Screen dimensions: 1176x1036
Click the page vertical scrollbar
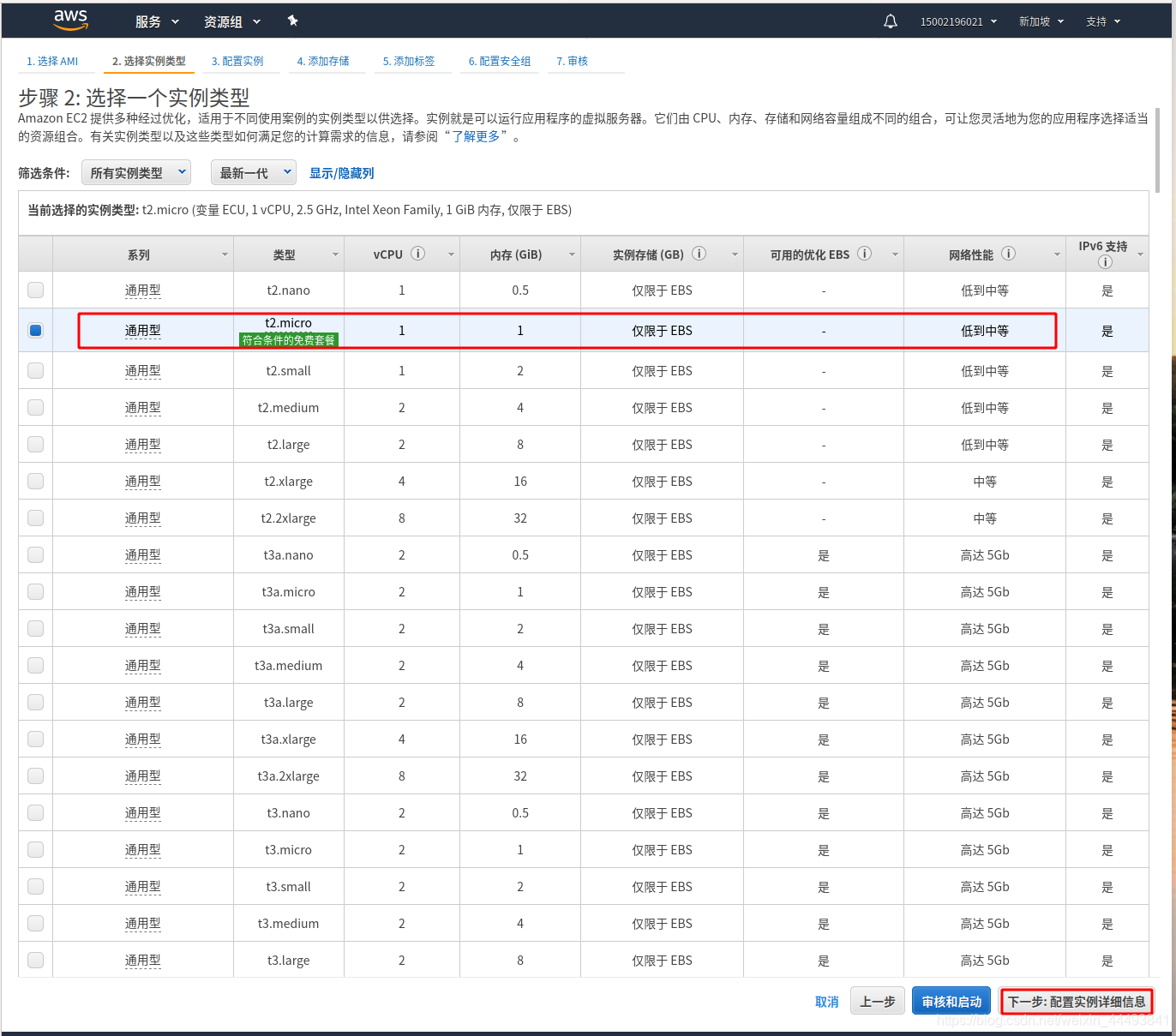tap(1157, 150)
